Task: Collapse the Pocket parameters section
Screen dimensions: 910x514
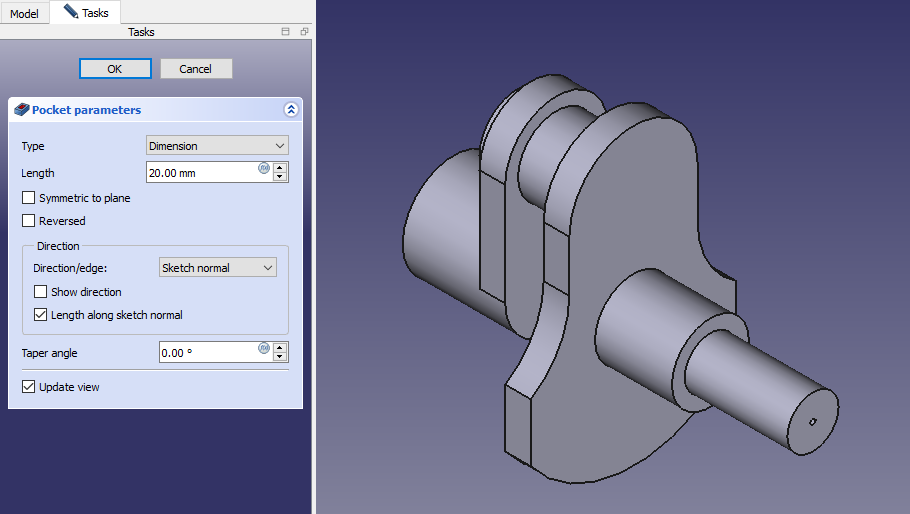Action: tap(291, 110)
